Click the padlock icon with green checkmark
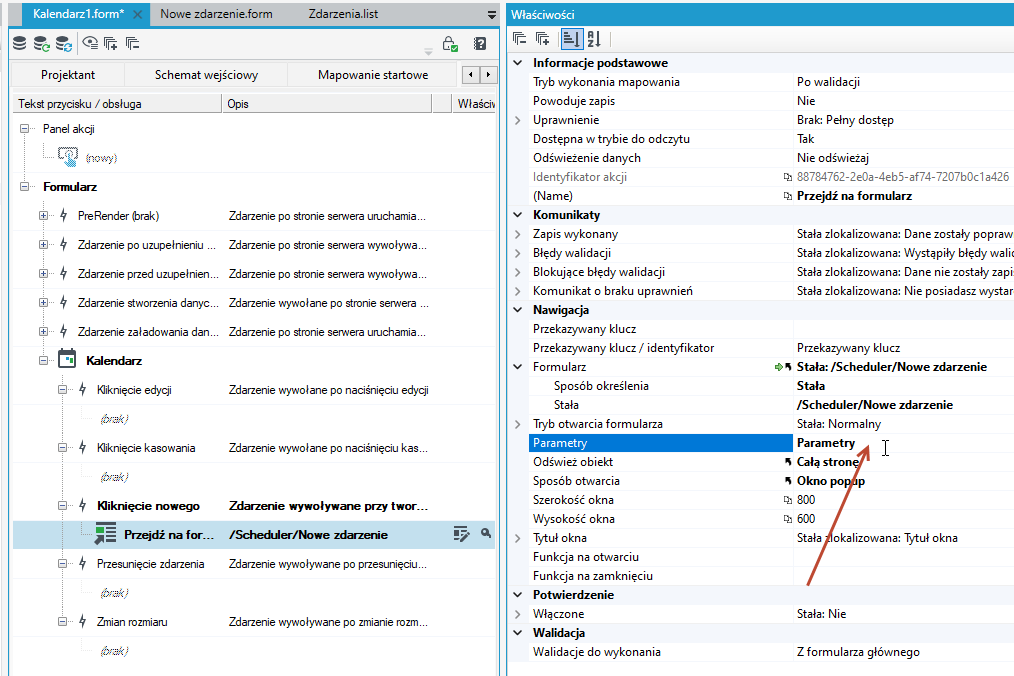The width and height of the screenshot is (1014, 676). [450, 43]
